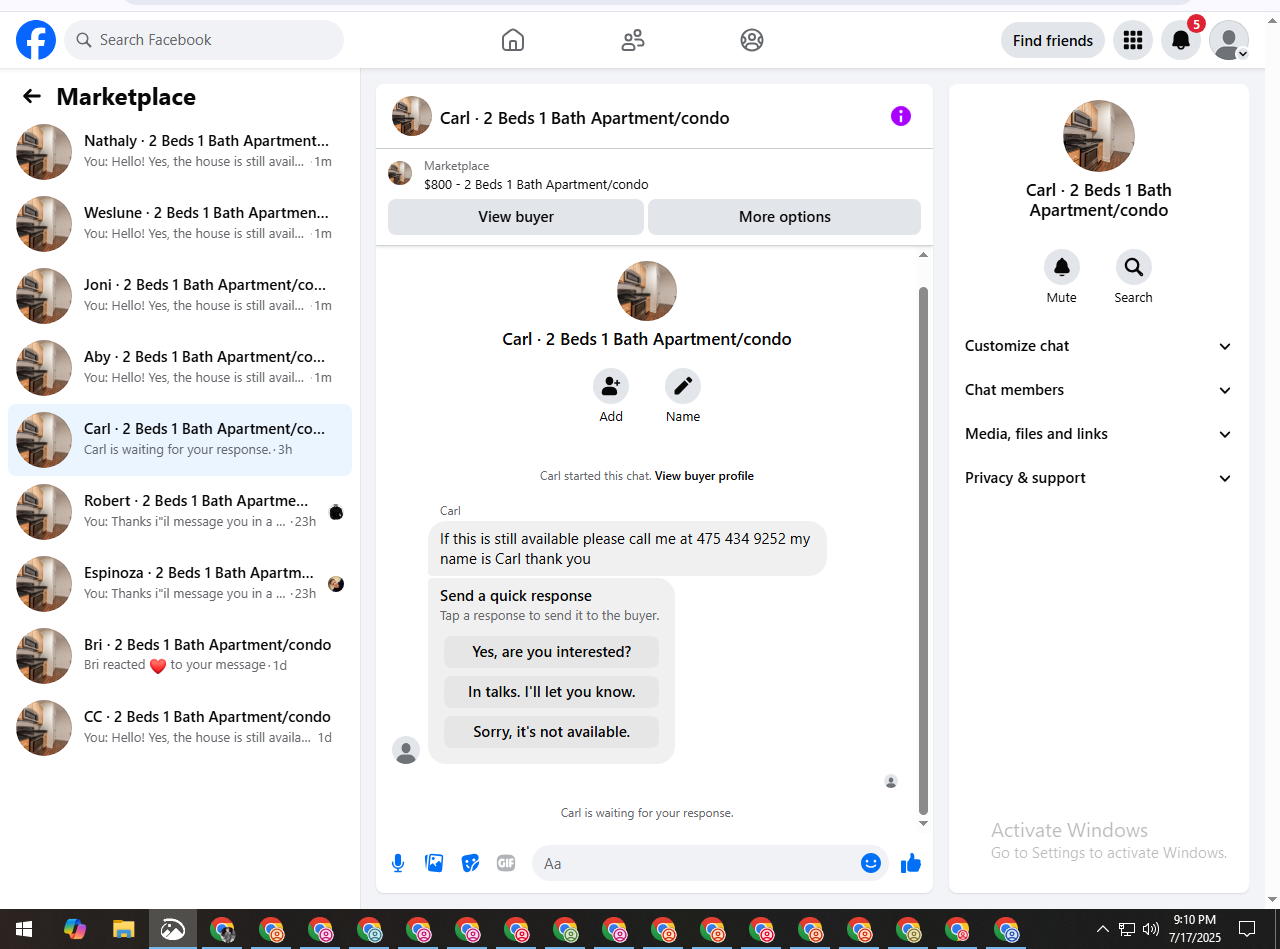Screen dimensions: 1280x949
Task: Send quick reply 'Sorry, it's not available.'
Action: (x=552, y=732)
